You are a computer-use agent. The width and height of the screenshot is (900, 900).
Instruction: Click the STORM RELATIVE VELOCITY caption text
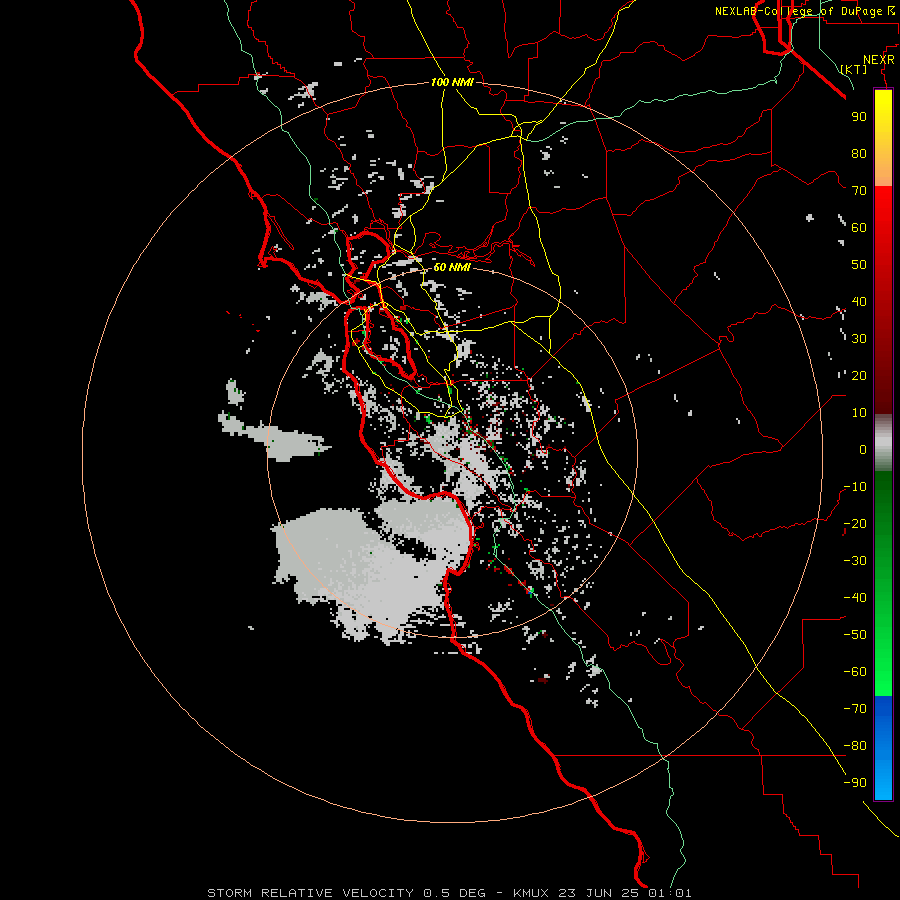[310, 893]
